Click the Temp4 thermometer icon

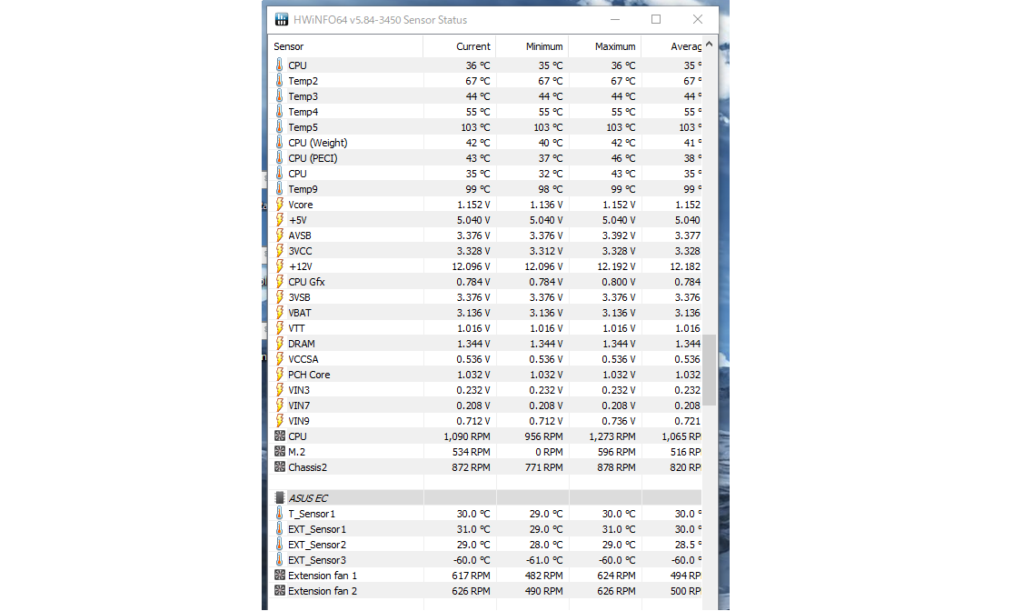(280, 112)
